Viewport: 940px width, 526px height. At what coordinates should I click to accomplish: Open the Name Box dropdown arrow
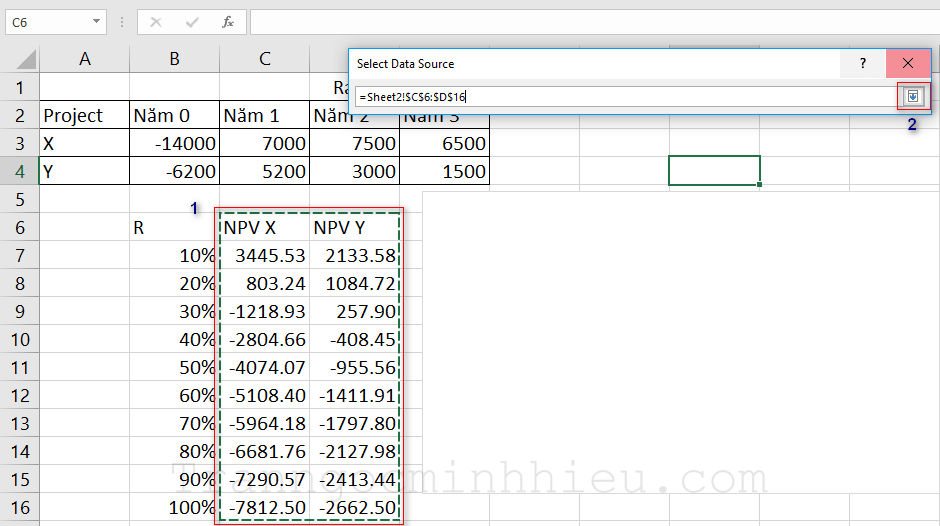pos(96,21)
